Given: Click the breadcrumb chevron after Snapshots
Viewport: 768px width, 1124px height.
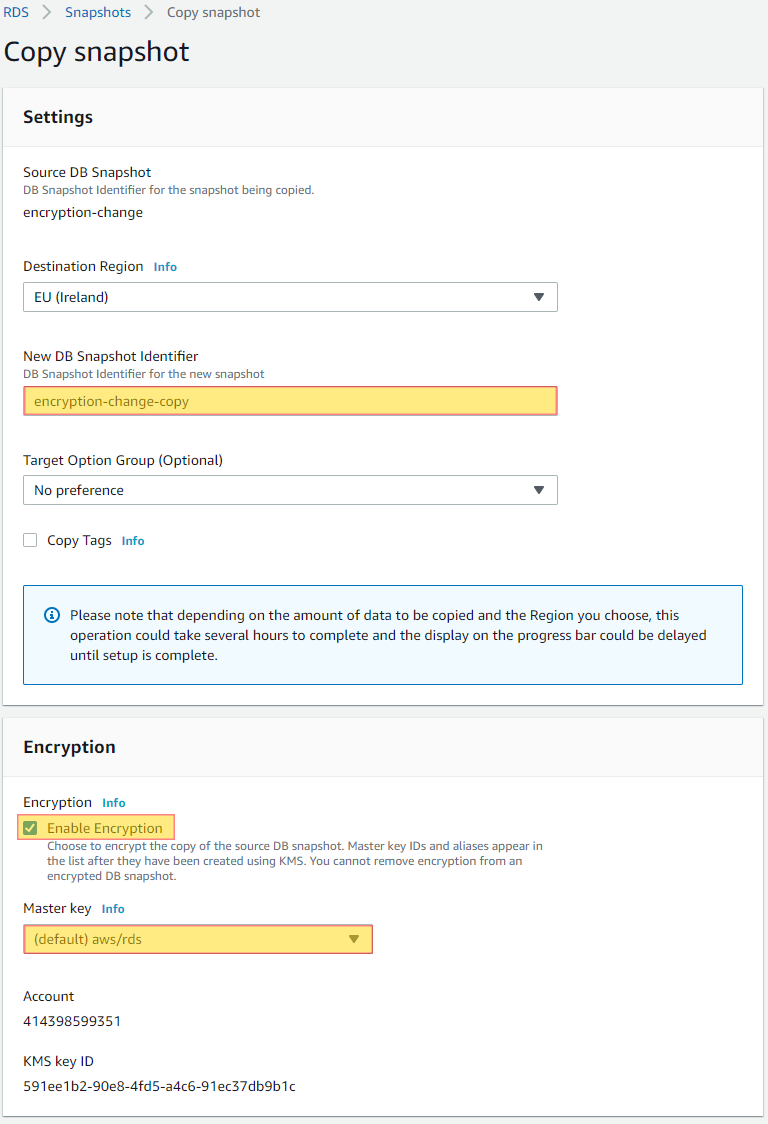Looking at the screenshot, I should coord(148,12).
